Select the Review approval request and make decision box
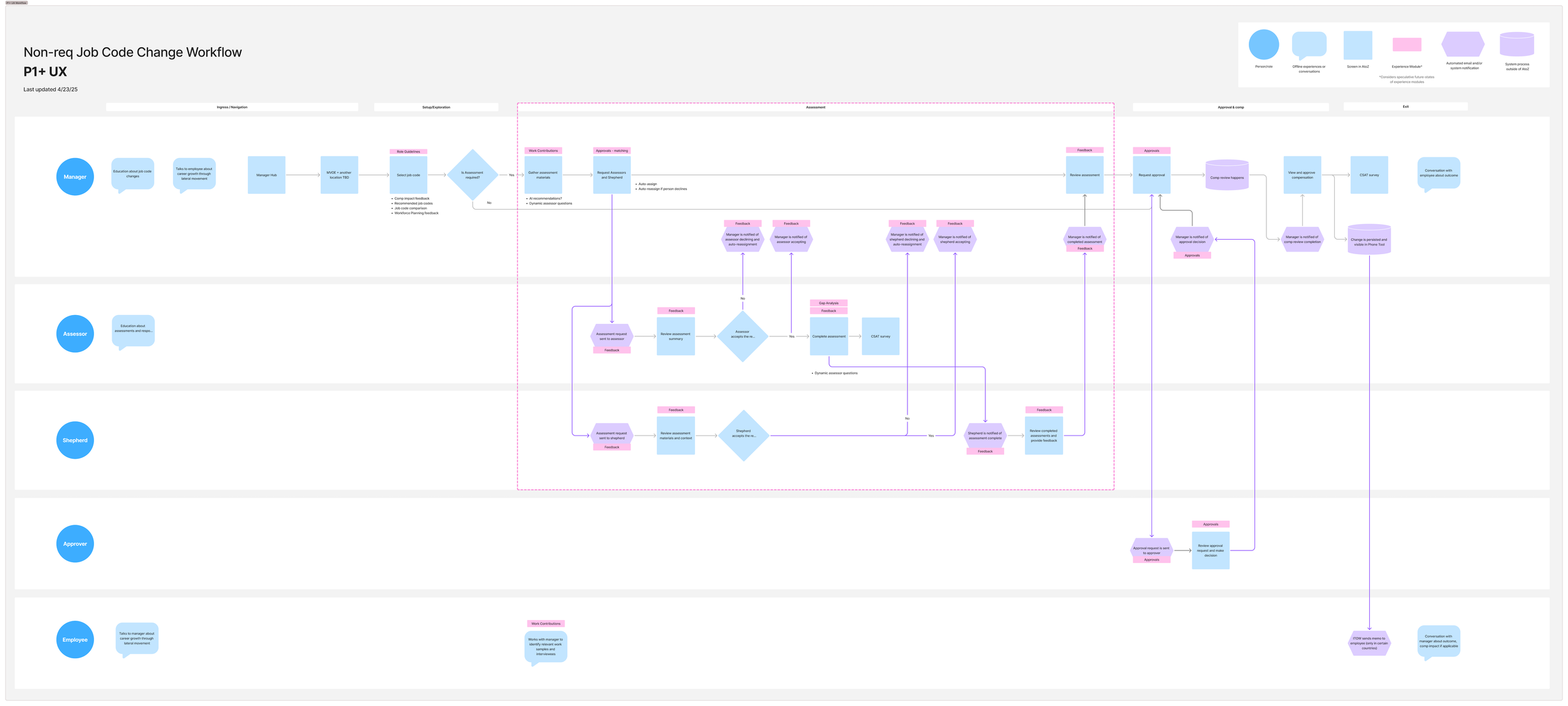The image size is (1568, 706). point(1210,550)
